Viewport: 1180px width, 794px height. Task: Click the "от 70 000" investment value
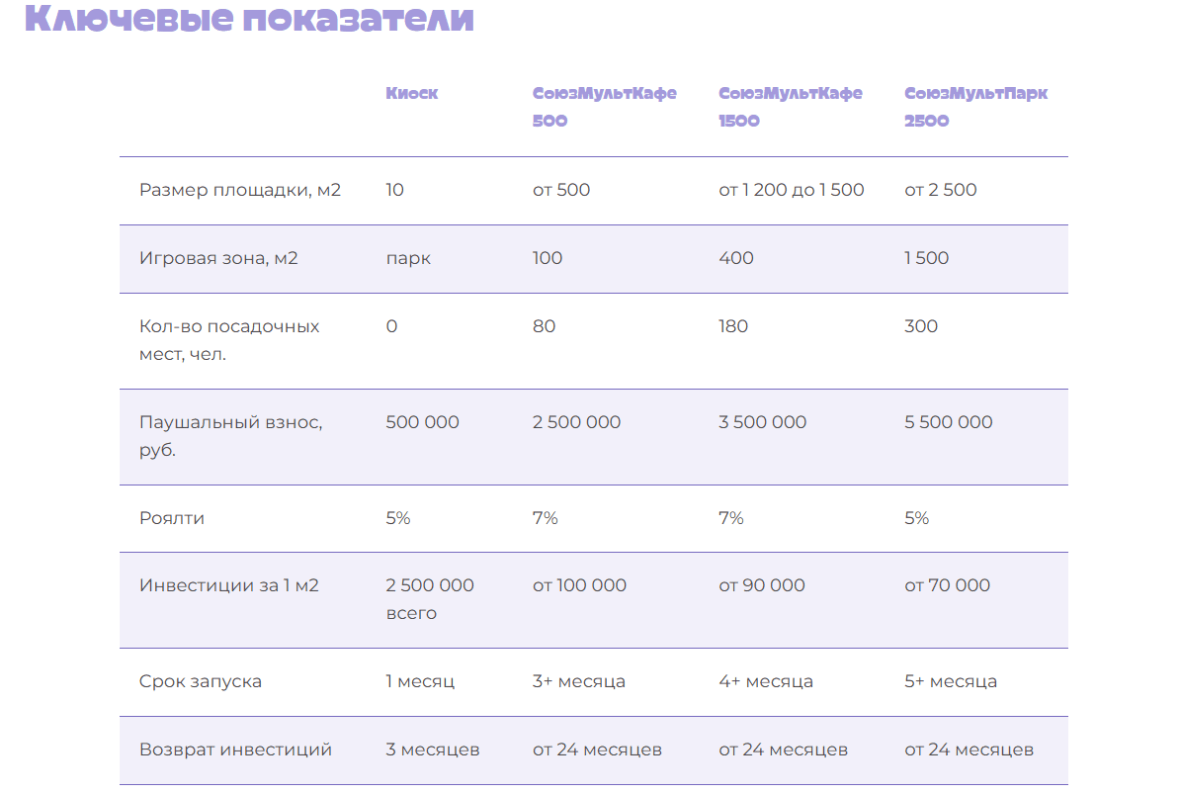[x=947, y=585]
